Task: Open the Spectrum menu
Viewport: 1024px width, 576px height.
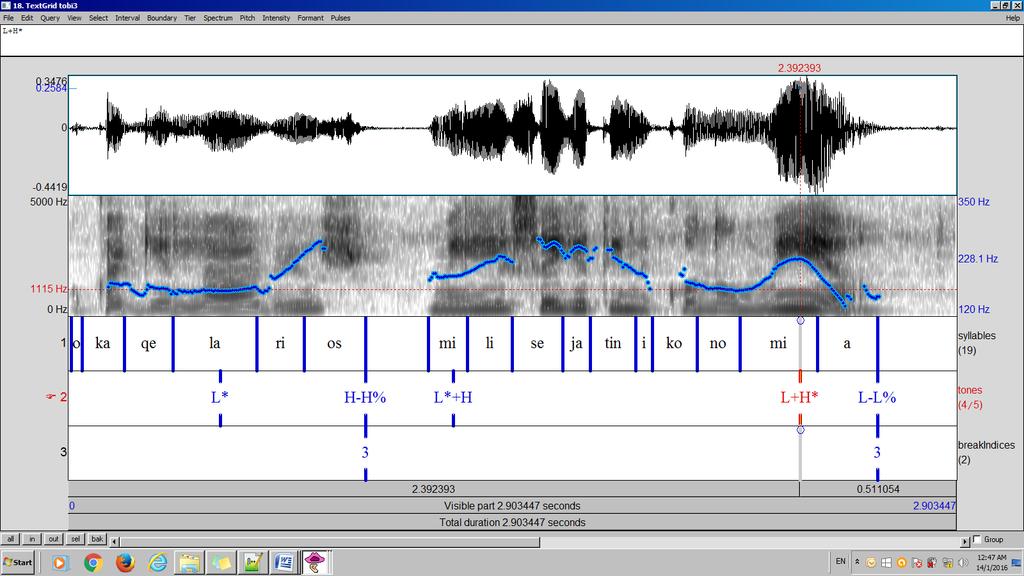Action: 218,18
